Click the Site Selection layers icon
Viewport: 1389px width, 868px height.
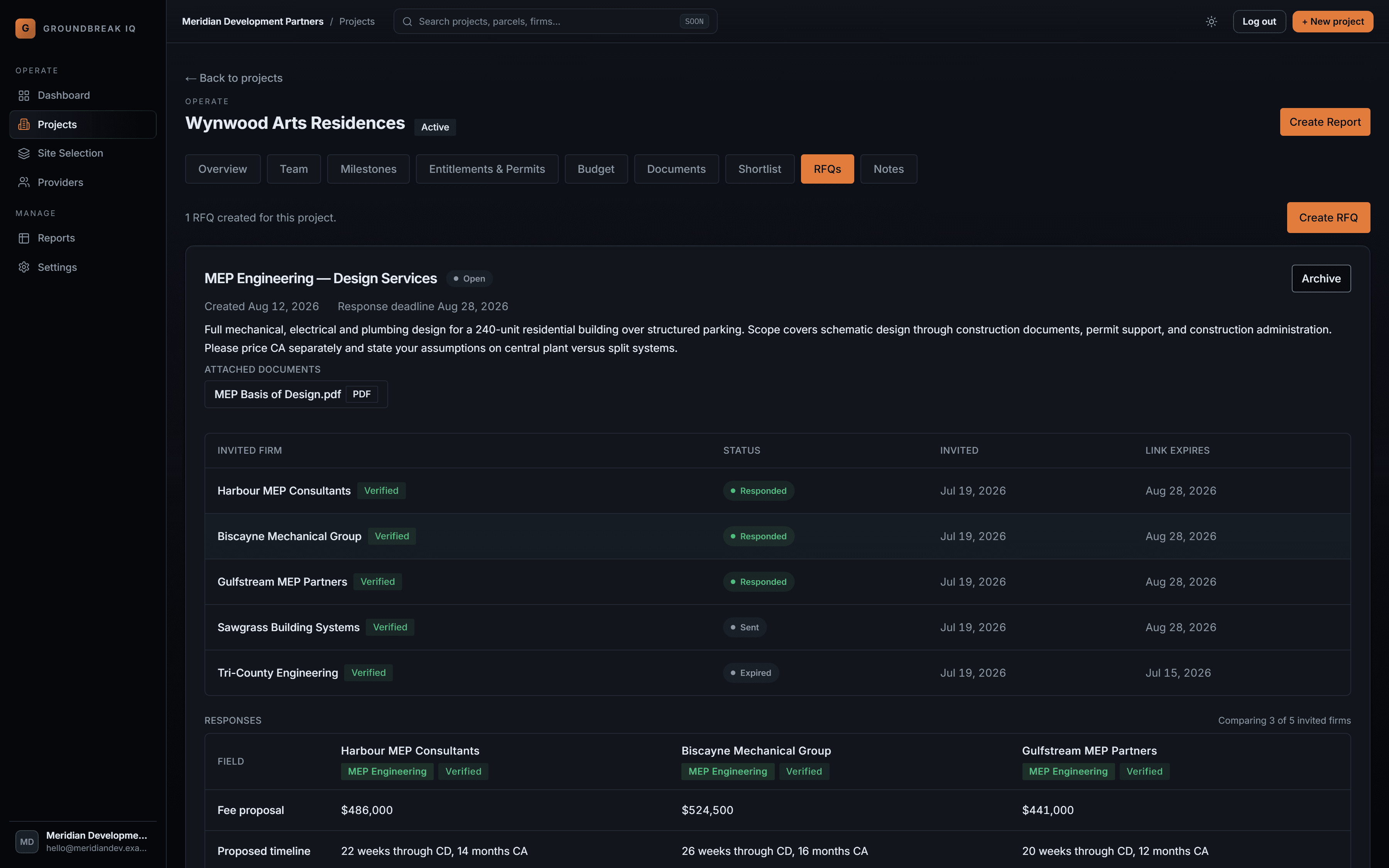pos(24,153)
